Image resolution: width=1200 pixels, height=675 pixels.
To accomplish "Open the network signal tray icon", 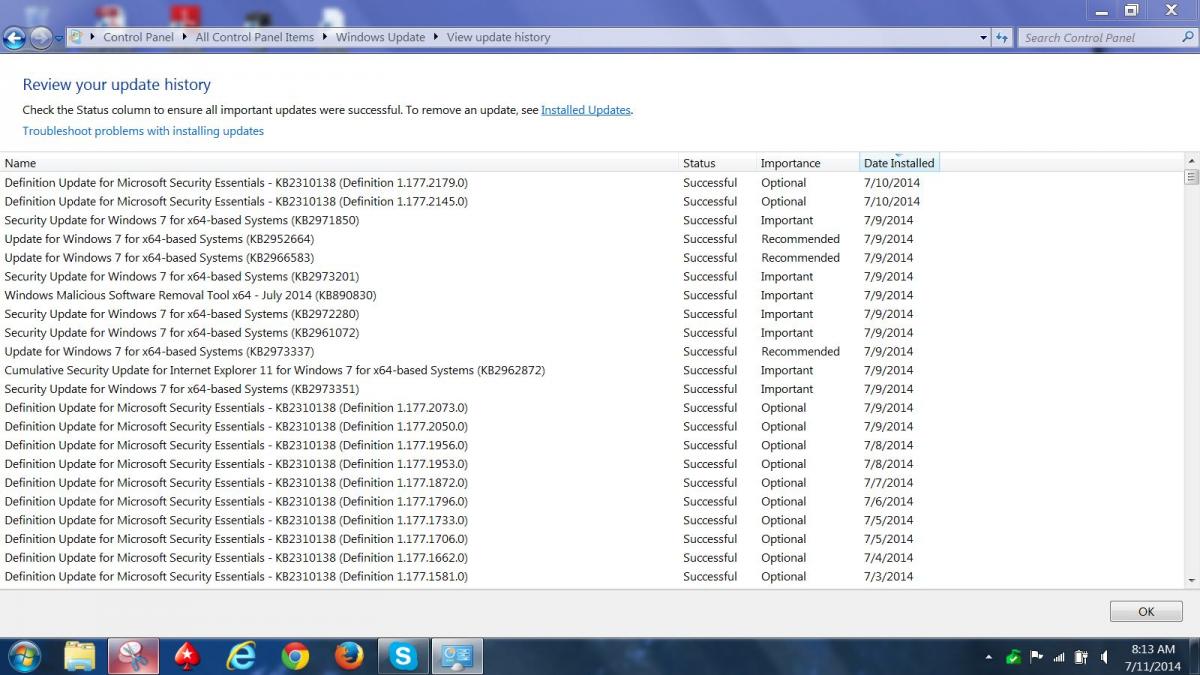I will click(x=1059, y=657).
